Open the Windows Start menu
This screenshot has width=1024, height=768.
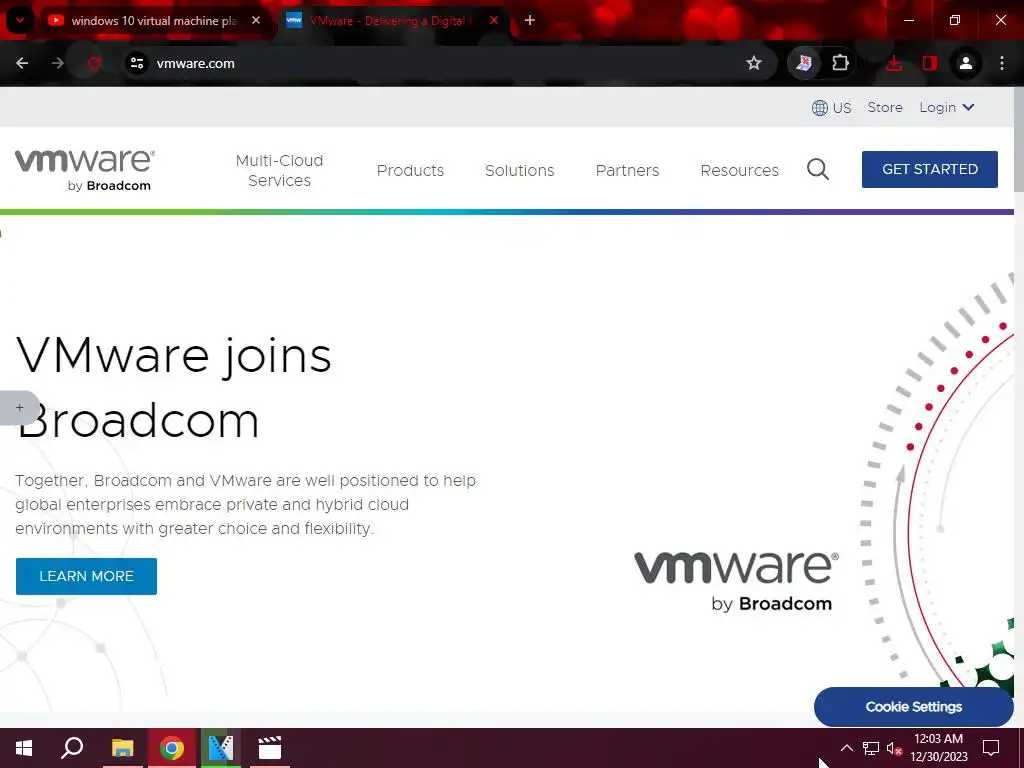point(24,748)
